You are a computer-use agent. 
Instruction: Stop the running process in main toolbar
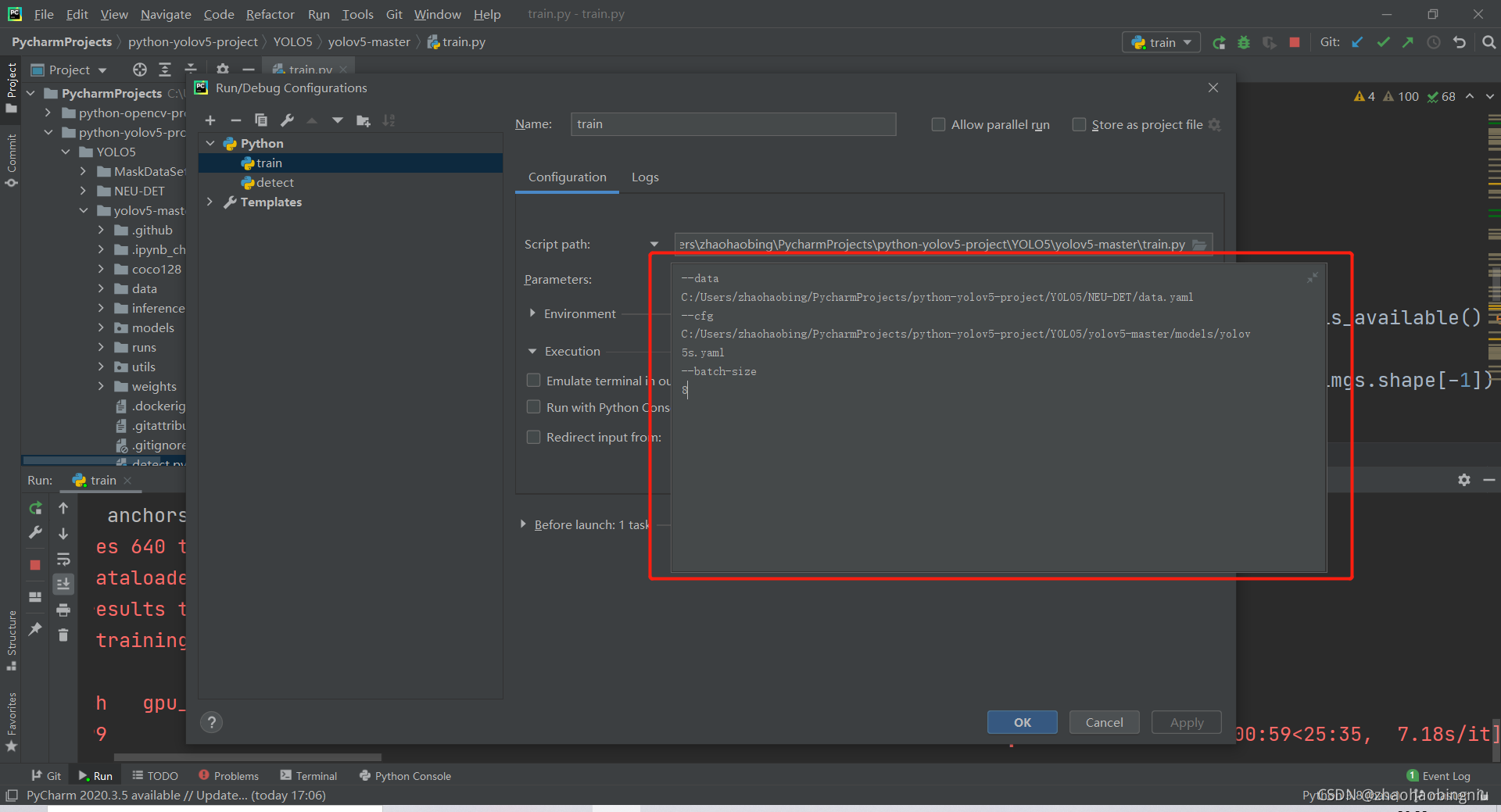pyautogui.click(x=1295, y=42)
